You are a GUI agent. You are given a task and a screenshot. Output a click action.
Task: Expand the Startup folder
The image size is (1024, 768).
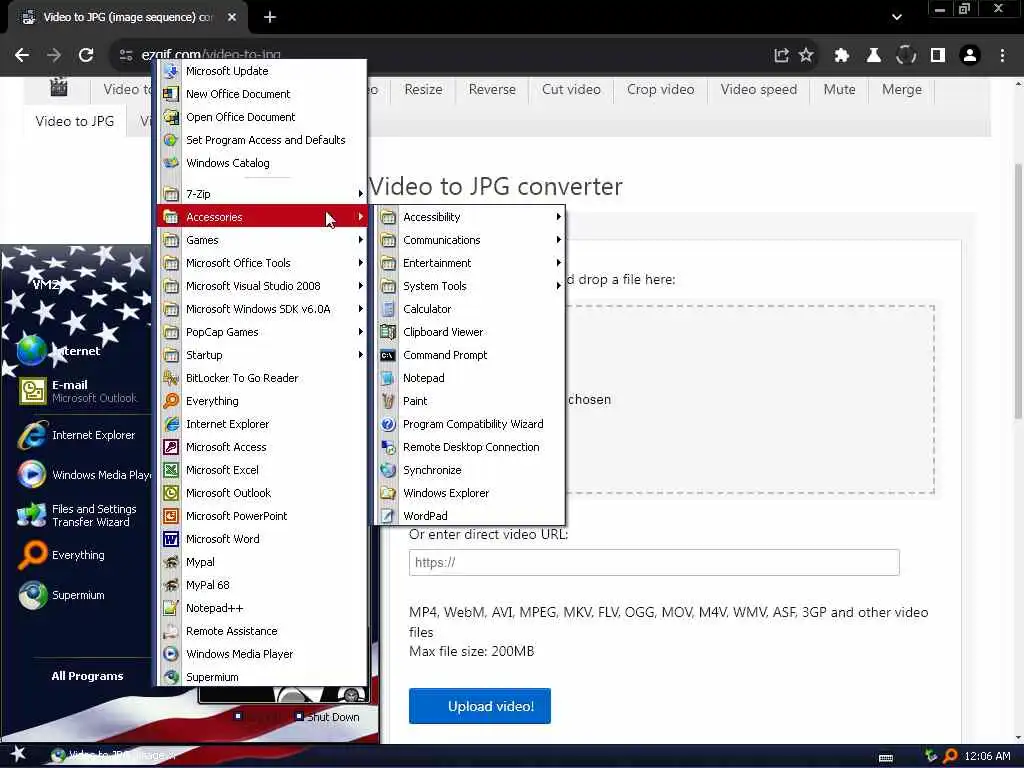262,355
